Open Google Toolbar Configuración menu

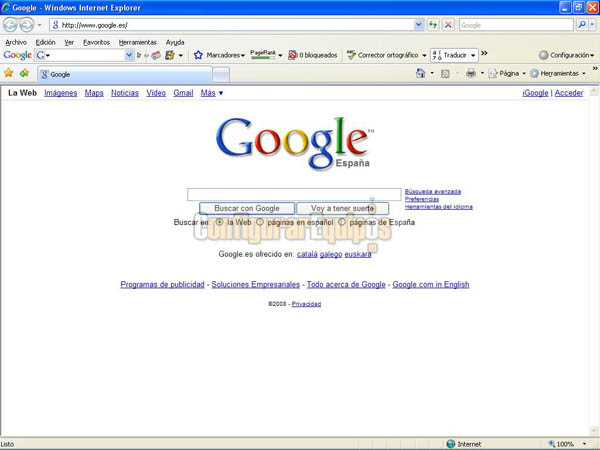pyautogui.click(x=566, y=55)
